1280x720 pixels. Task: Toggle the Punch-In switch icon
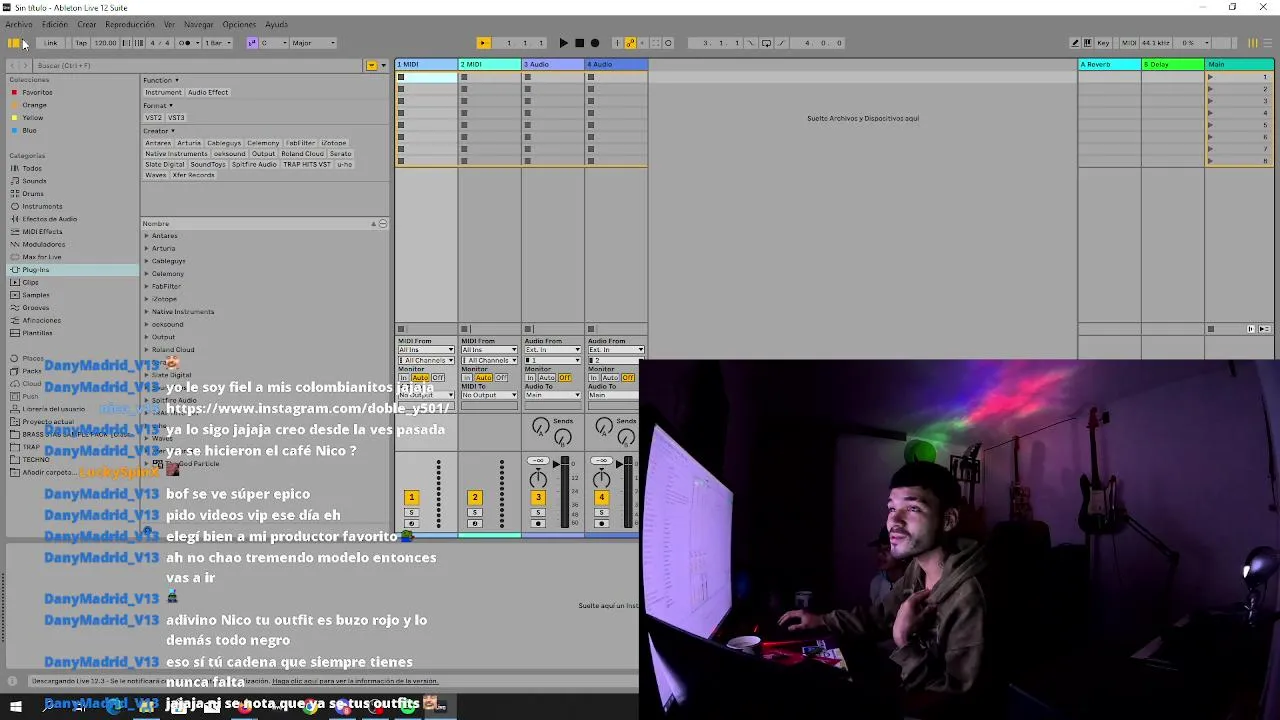(x=753, y=43)
